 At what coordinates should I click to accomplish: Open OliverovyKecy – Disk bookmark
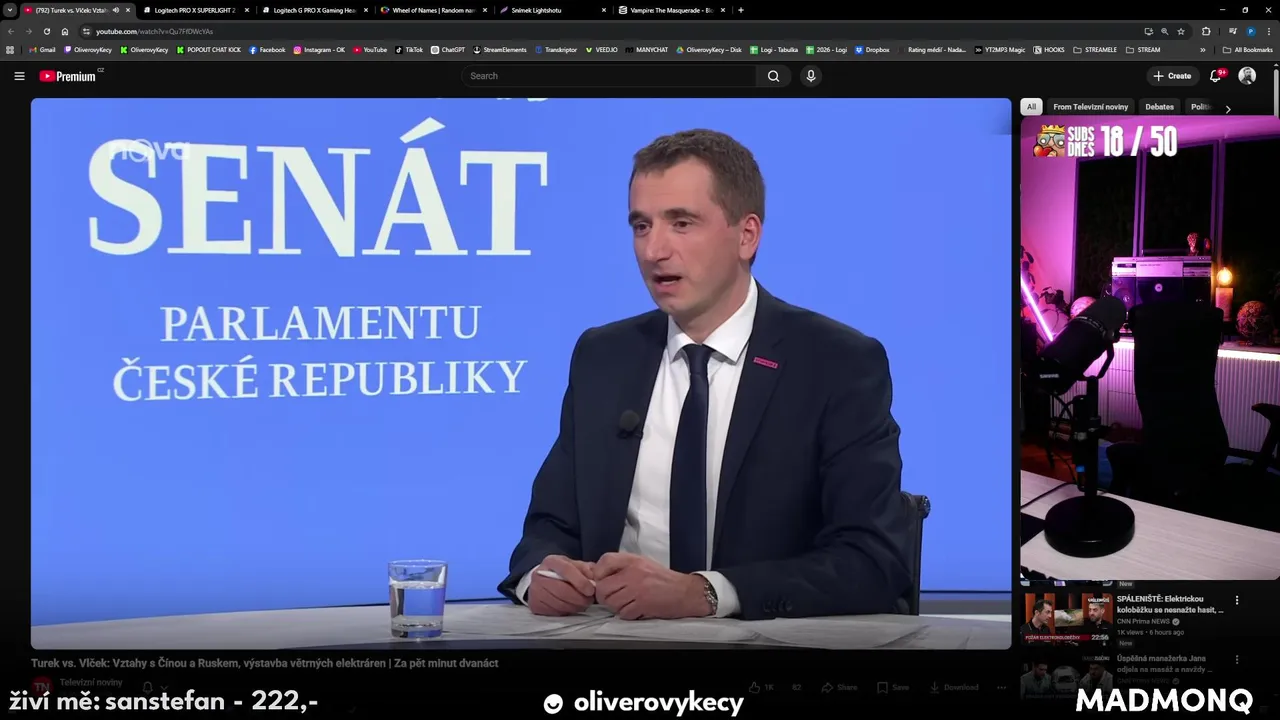[x=709, y=50]
